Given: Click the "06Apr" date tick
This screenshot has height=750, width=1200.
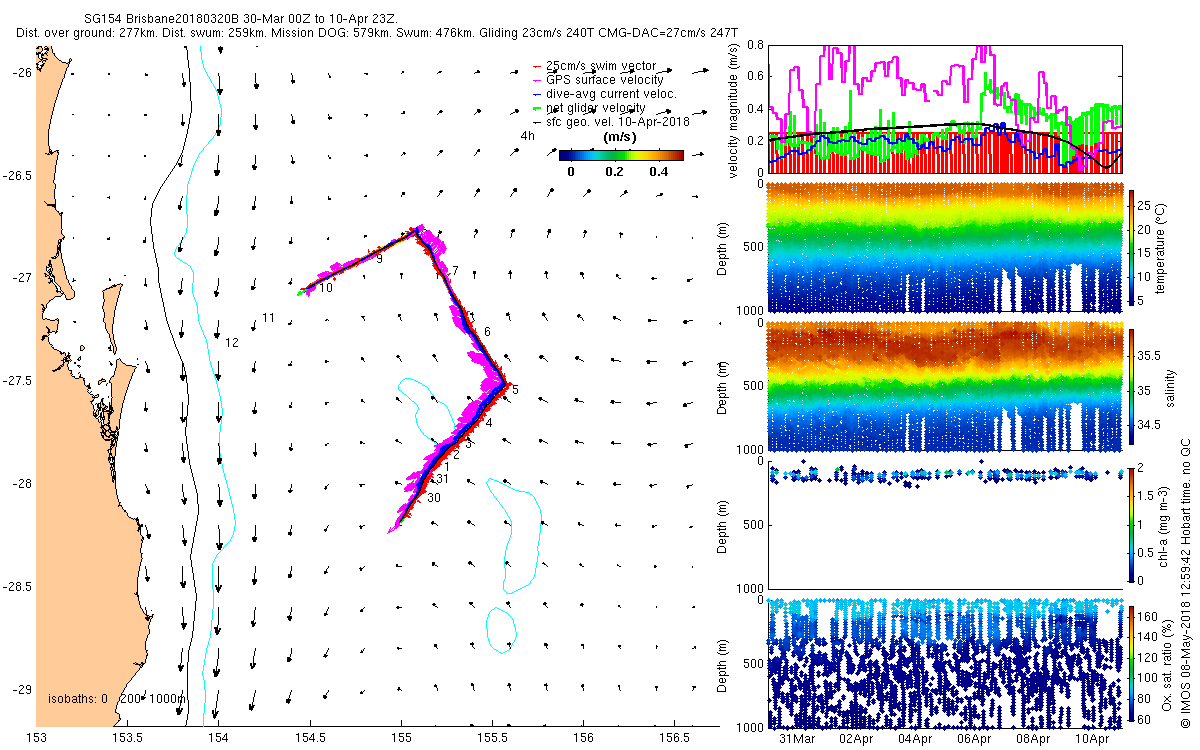Looking at the screenshot, I should tap(974, 740).
